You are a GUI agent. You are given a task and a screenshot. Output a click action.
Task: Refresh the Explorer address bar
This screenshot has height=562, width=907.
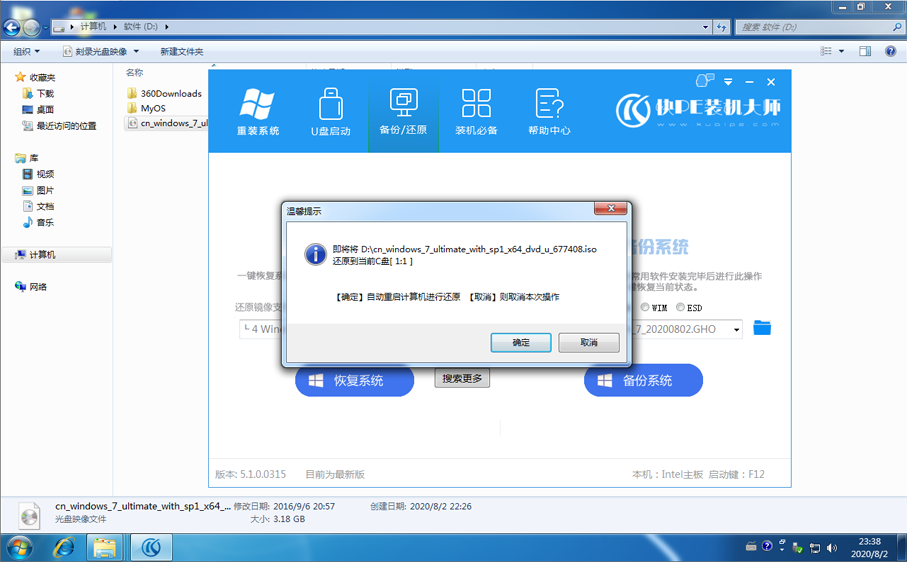[721, 27]
